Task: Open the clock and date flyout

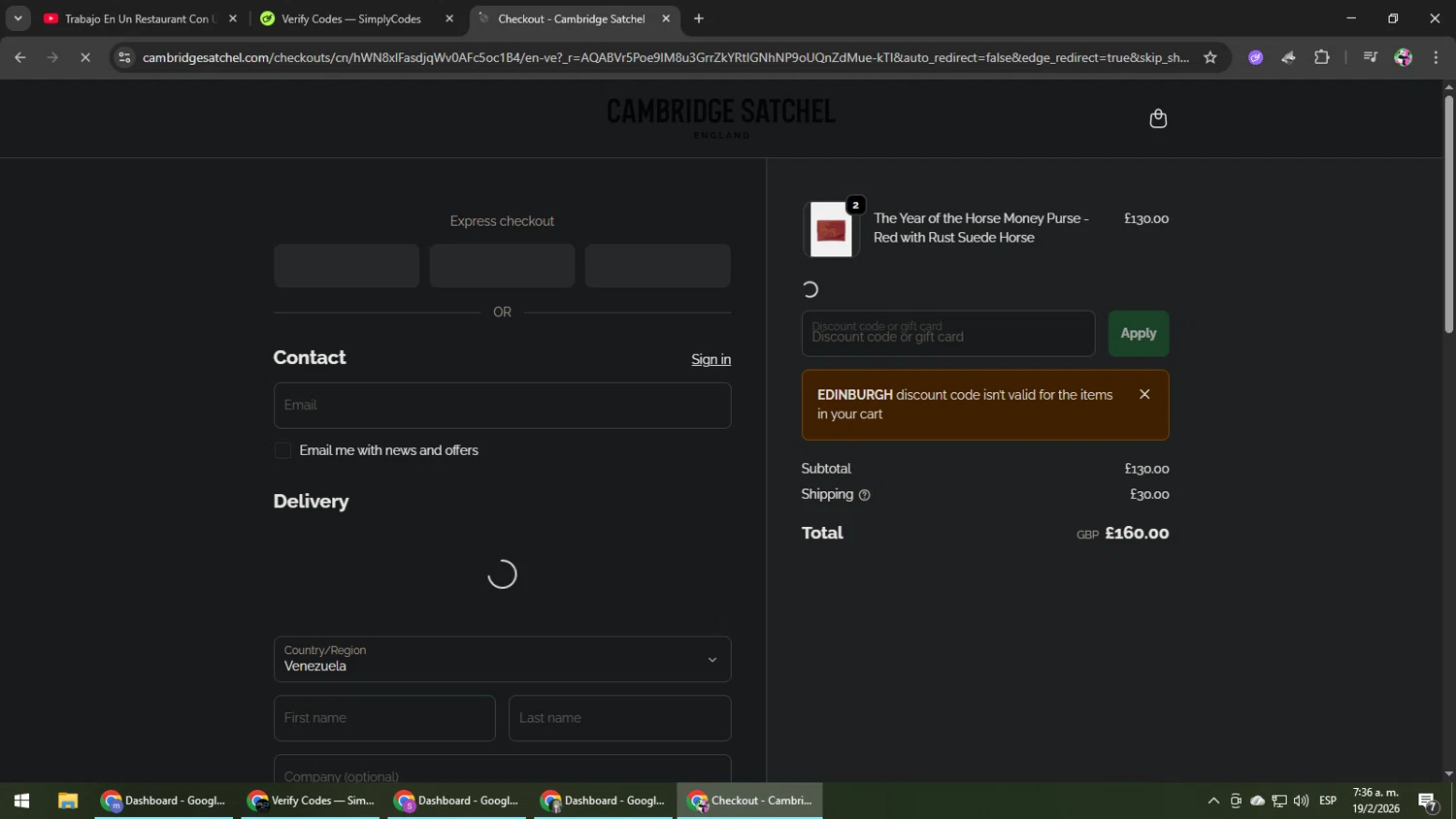Action: (1375, 801)
